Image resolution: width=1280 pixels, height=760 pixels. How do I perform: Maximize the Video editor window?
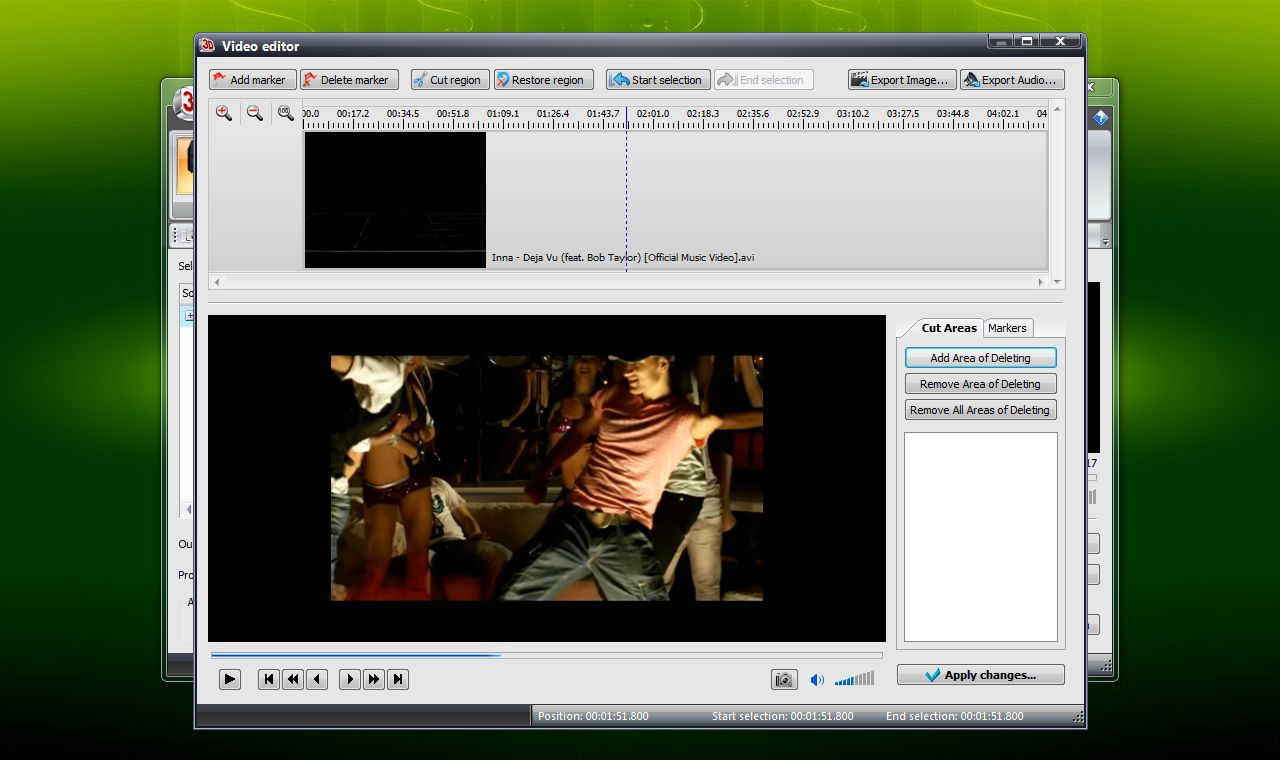1027,41
